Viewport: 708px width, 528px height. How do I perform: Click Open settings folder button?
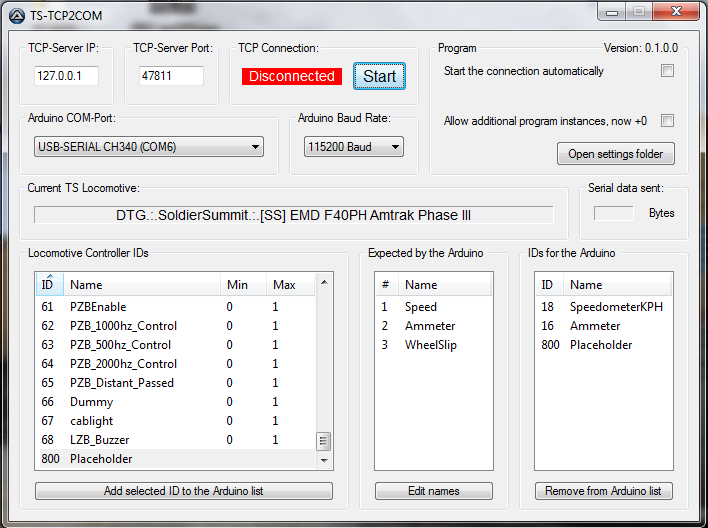pyautogui.click(x=615, y=154)
